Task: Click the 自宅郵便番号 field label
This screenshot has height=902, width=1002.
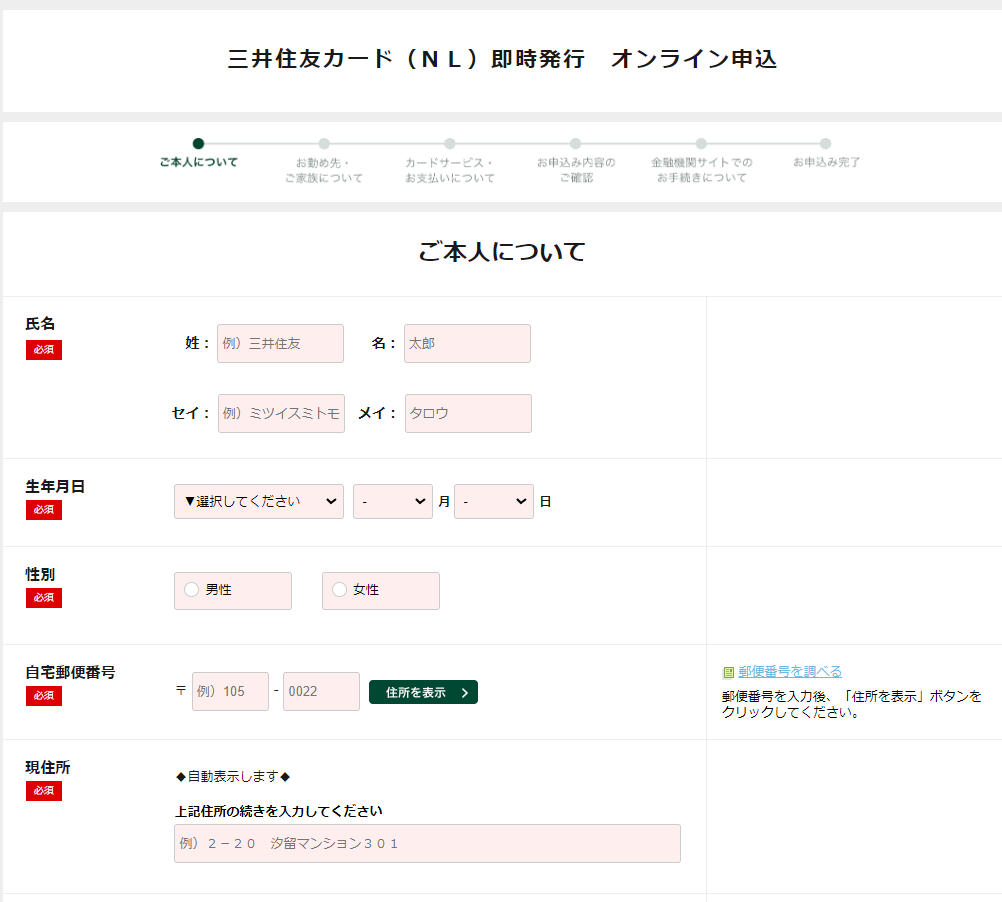Action: point(70,672)
